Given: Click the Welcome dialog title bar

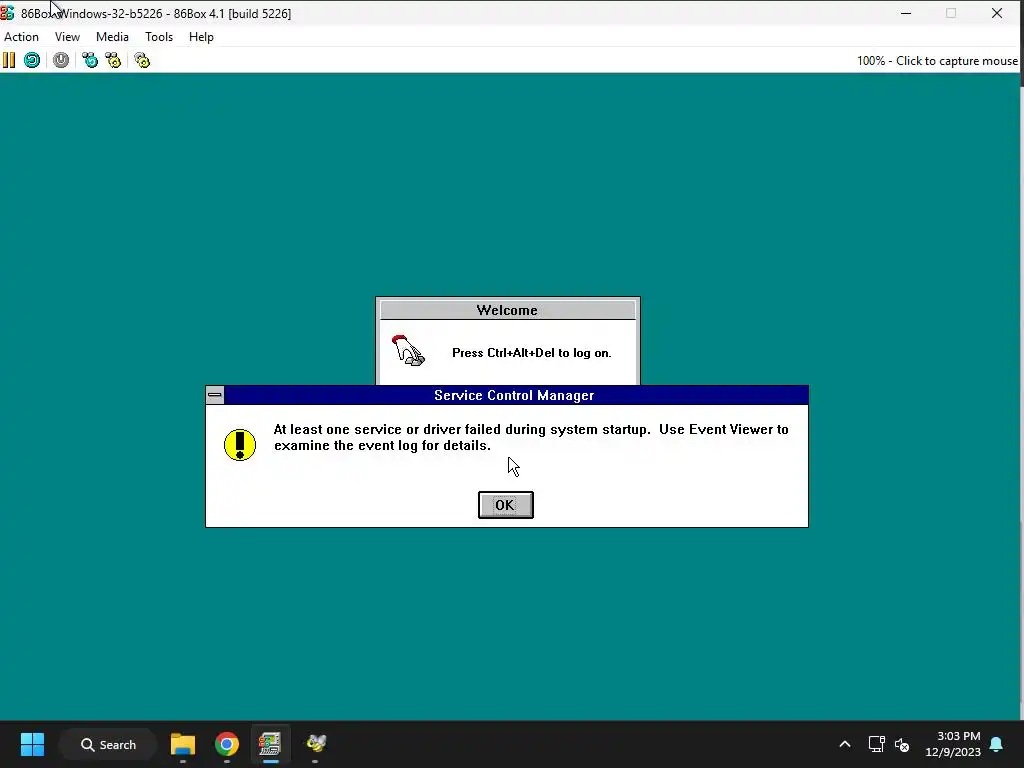Looking at the screenshot, I should (507, 310).
